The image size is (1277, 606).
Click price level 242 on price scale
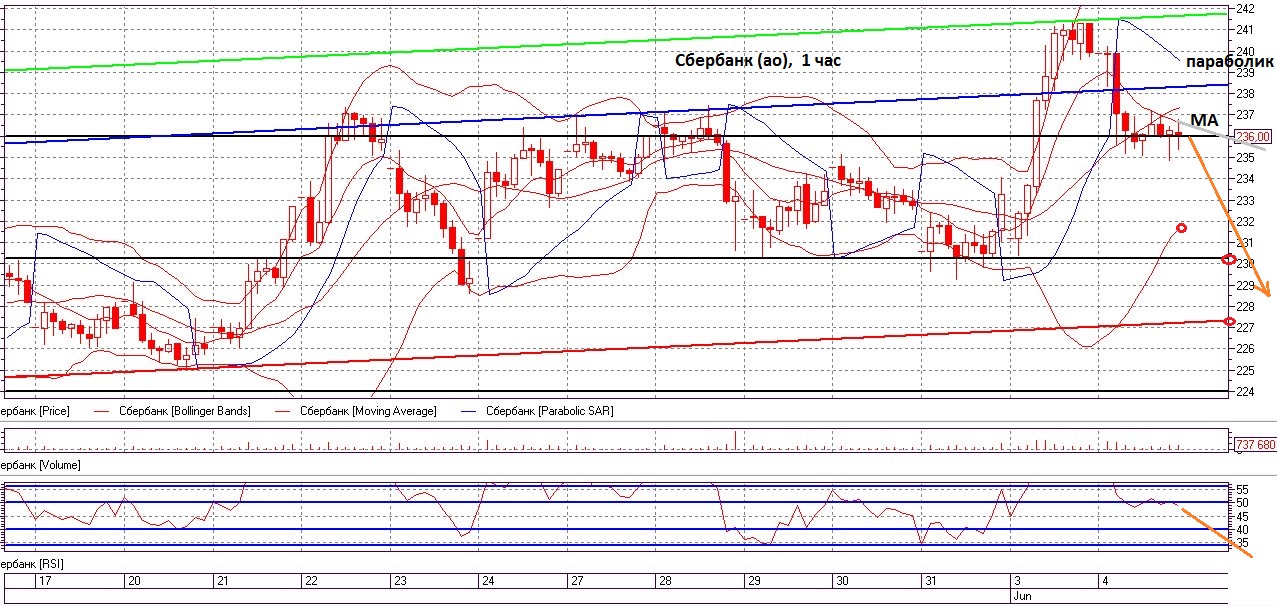[1246, 8]
